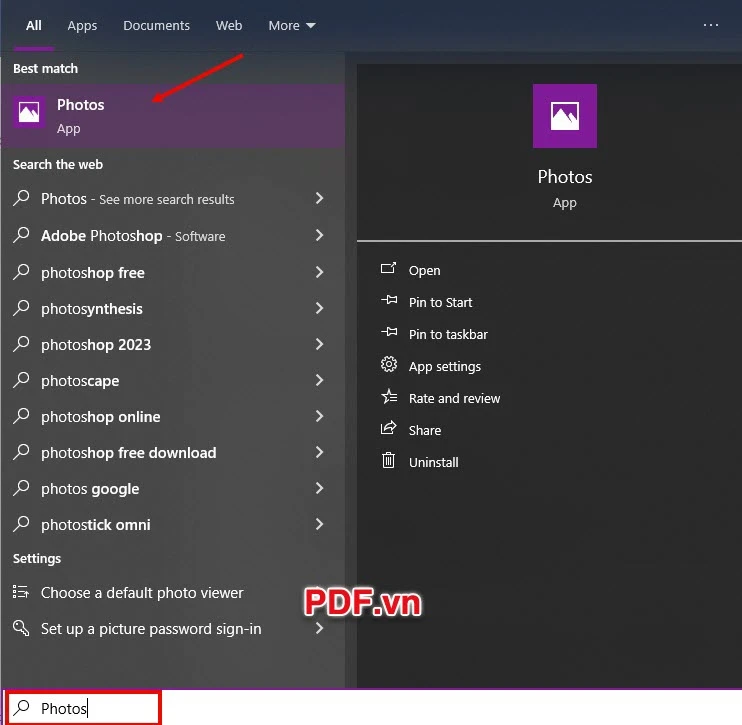The width and height of the screenshot is (742, 725).
Task: Switch to the Documents tab
Action: (x=156, y=26)
